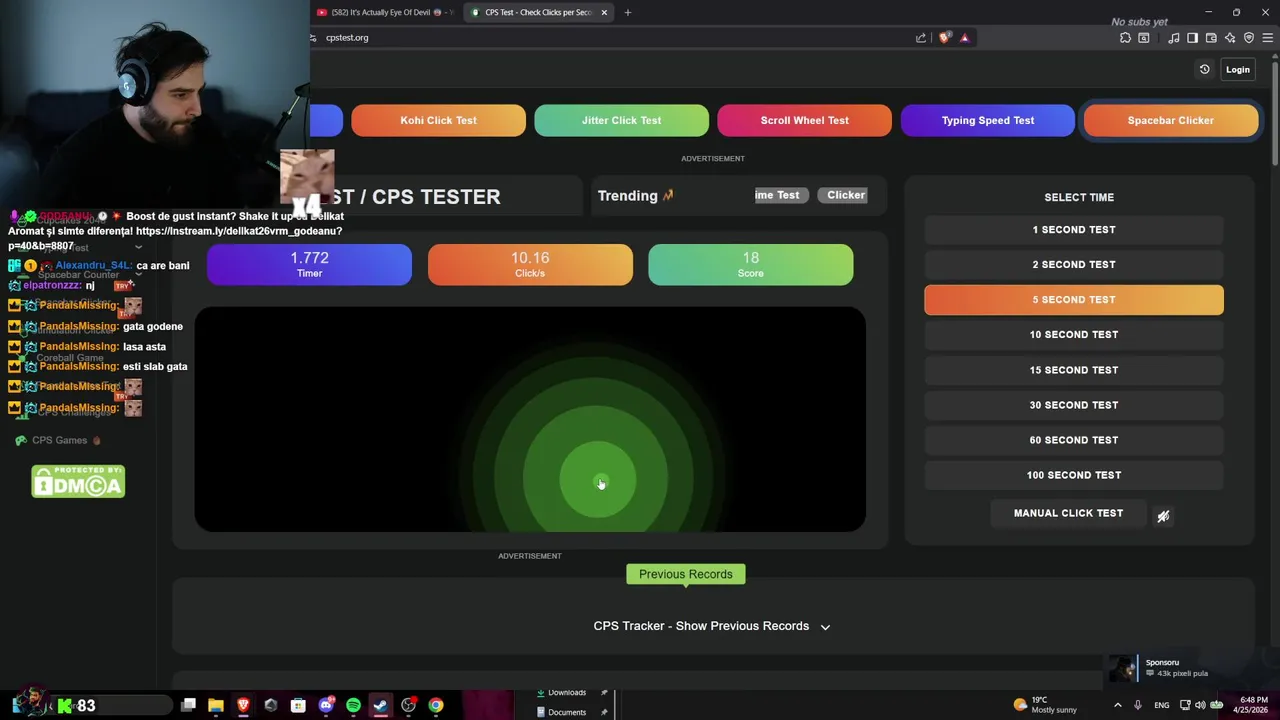Open Spotify from the taskbar
1280x720 pixels.
pos(353,706)
